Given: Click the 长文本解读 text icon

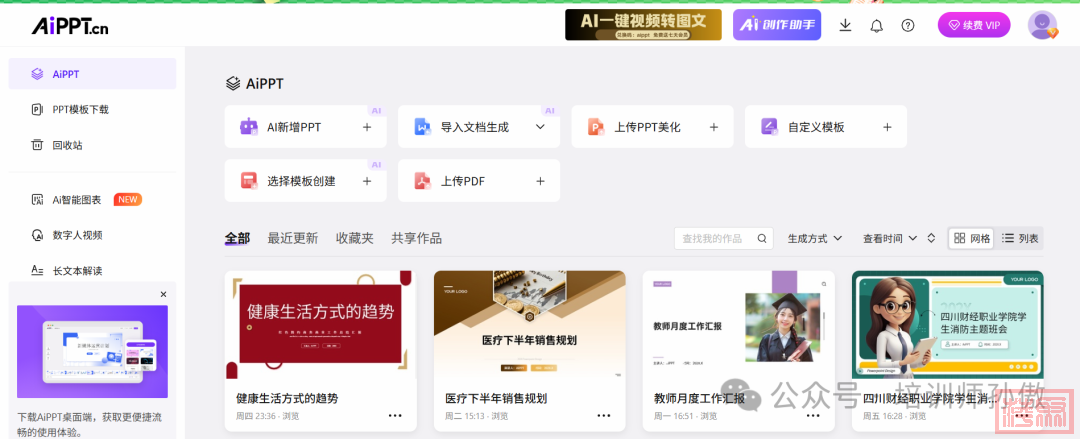Looking at the screenshot, I should 37,271.
